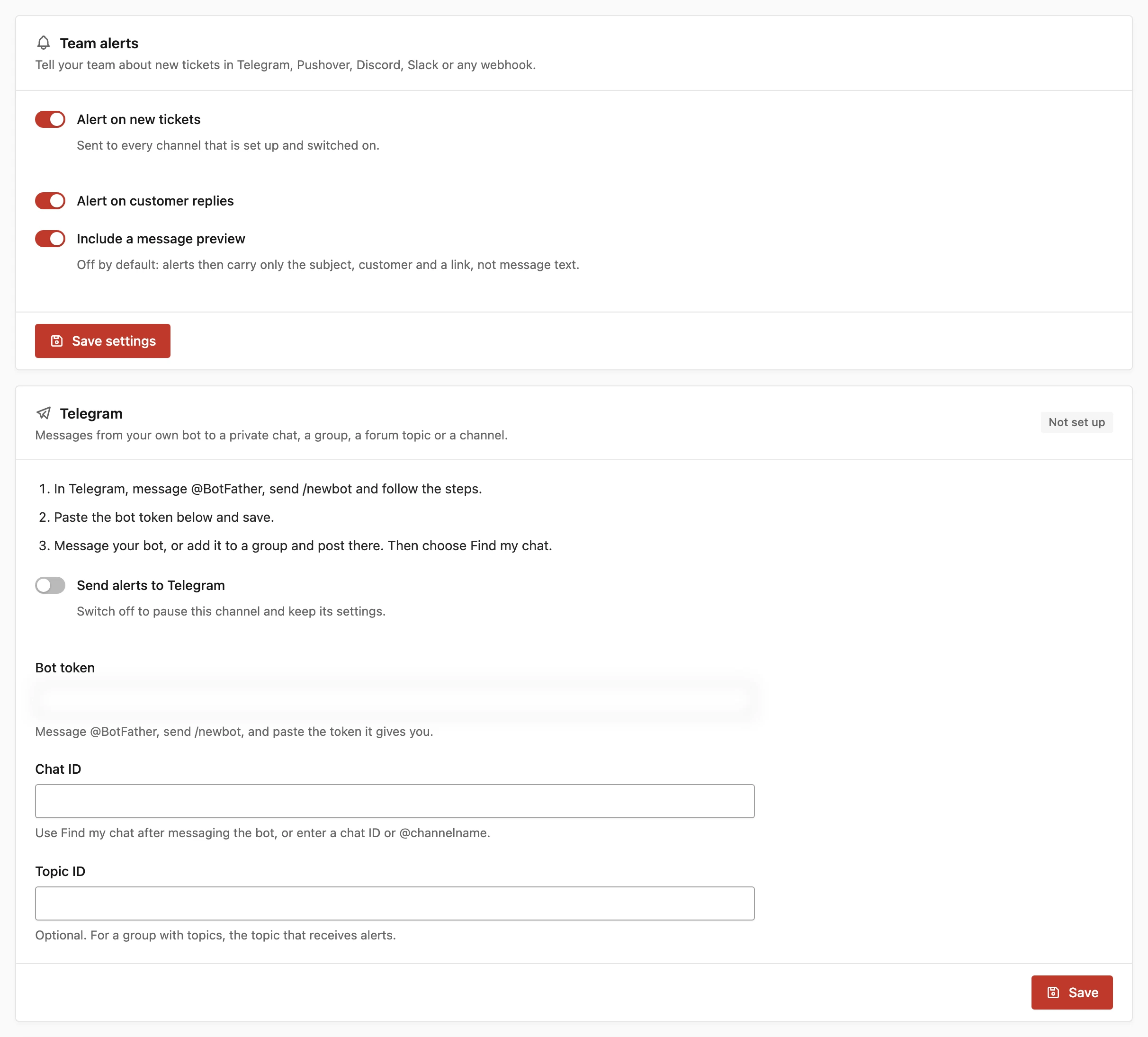Viewport: 1148px width, 1037px height.
Task: Turn off Alert on new tickets switch
Action: tap(50, 120)
